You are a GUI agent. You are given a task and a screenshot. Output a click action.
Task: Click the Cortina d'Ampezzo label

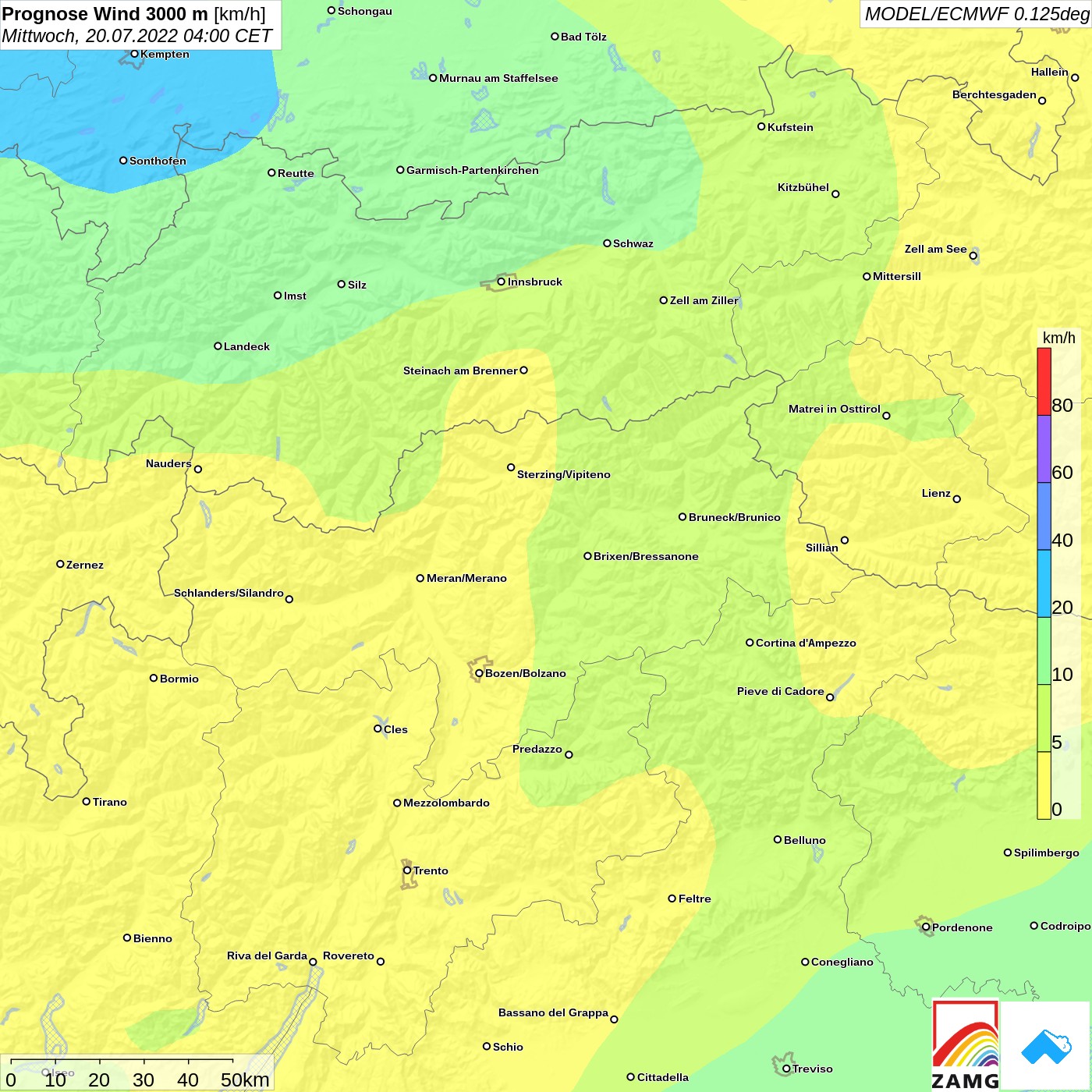pyautogui.click(x=806, y=643)
